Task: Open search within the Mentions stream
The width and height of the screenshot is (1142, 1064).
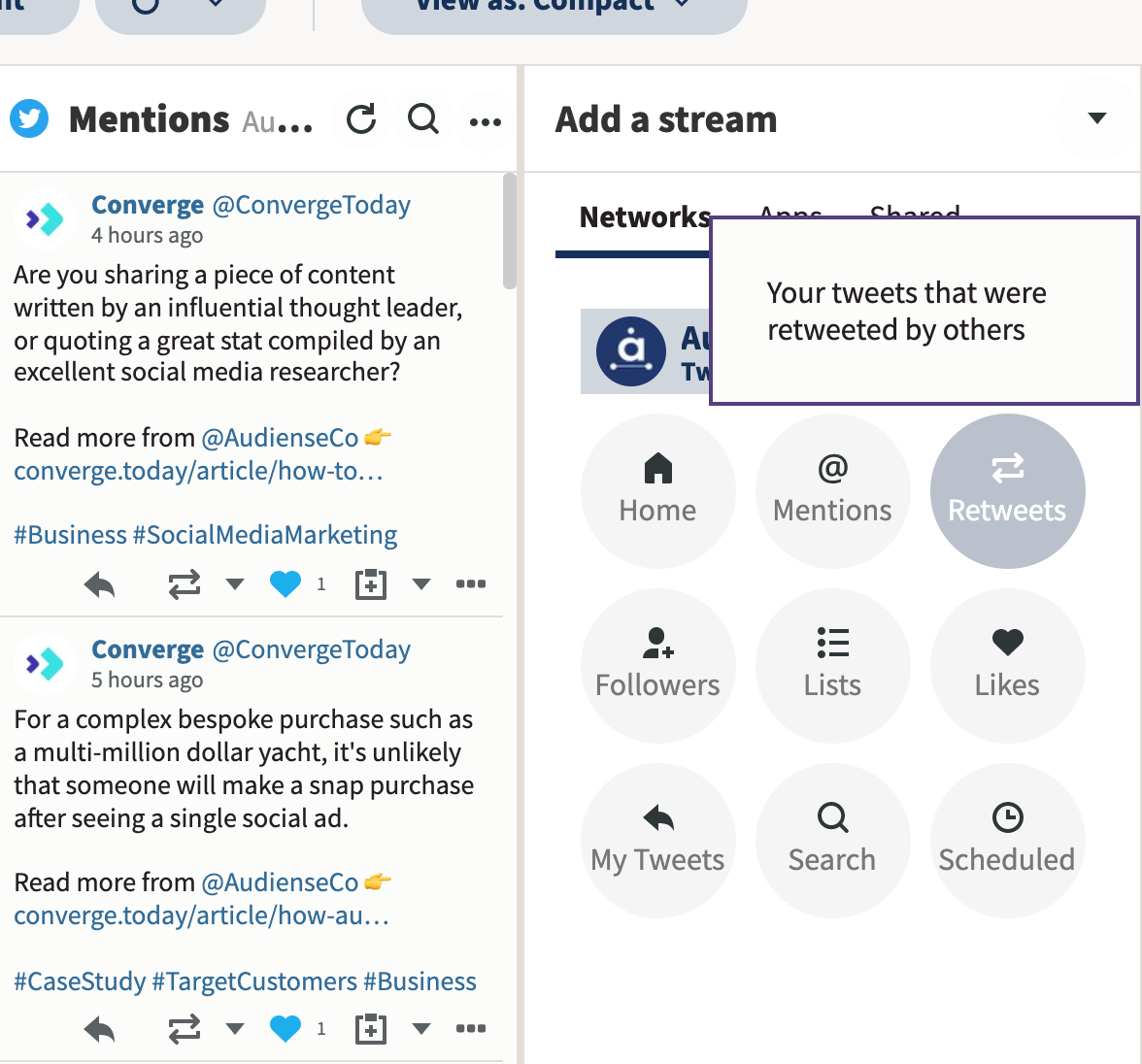Action: (x=422, y=118)
